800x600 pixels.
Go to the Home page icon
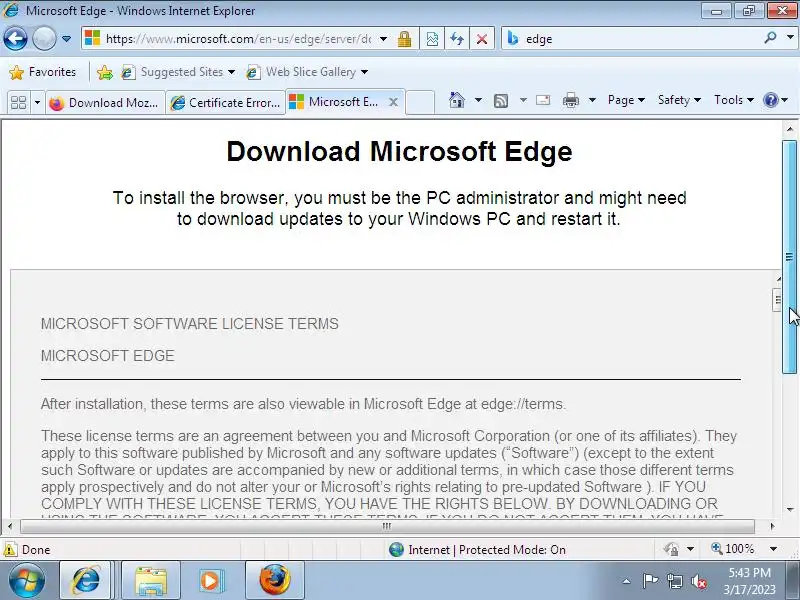click(x=457, y=100)
